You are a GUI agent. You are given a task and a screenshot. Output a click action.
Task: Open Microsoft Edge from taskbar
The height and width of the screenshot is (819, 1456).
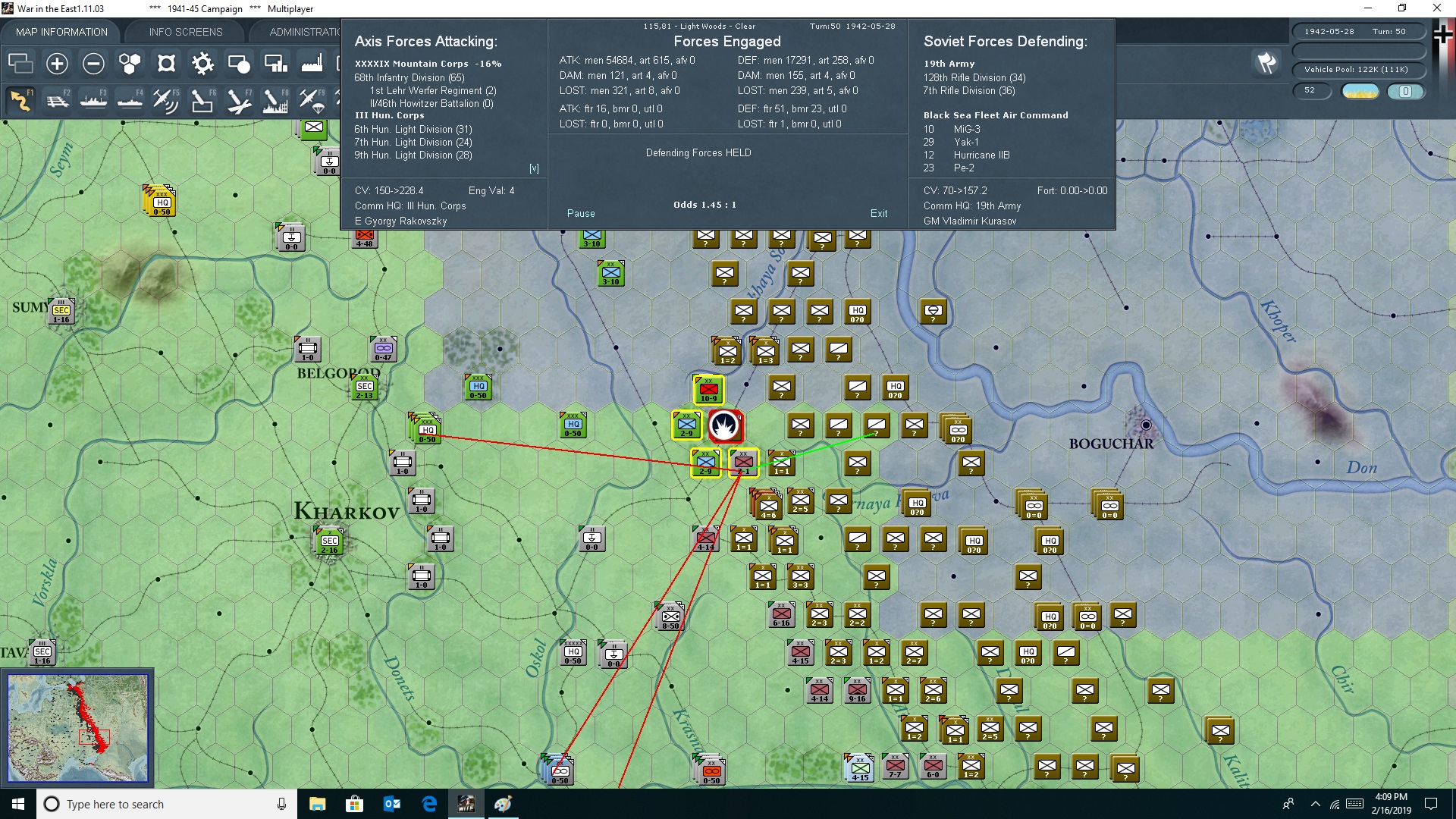click(429, 804)
